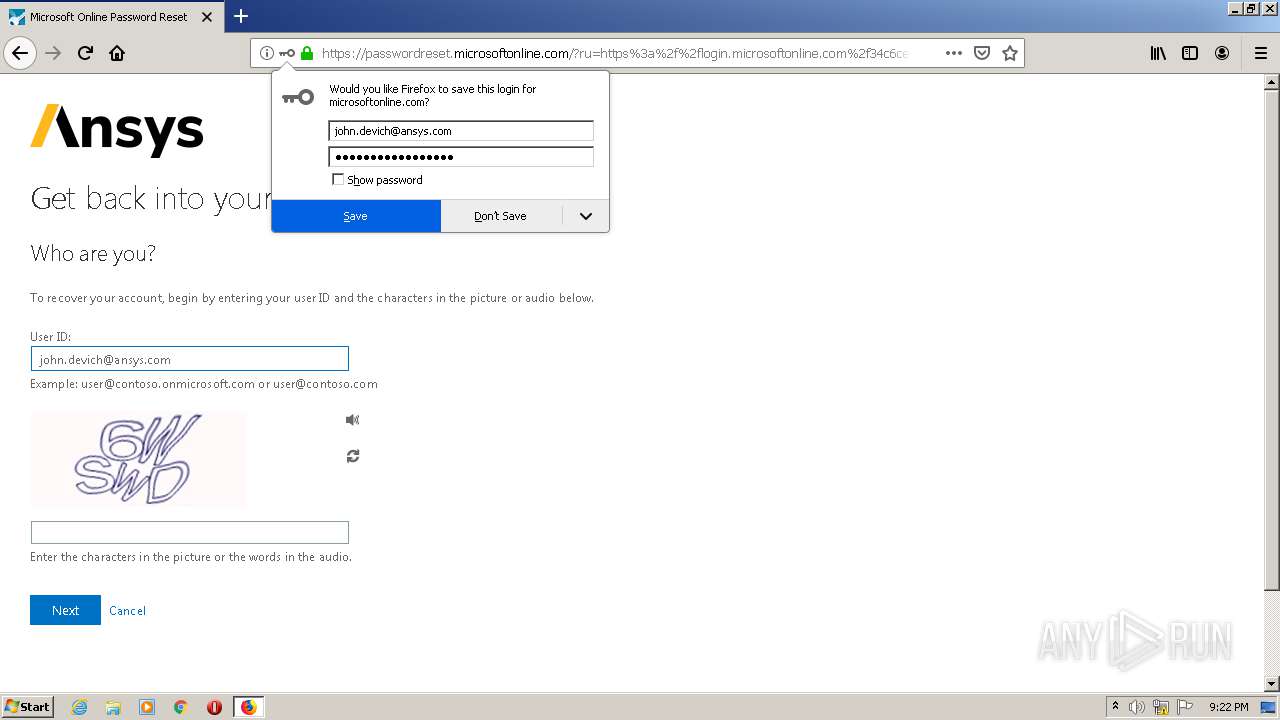This screenshot has width=1280, height=720.
Task: Choose Don't Save for this login
Action: pyautogui.click(x=501, y=216)
